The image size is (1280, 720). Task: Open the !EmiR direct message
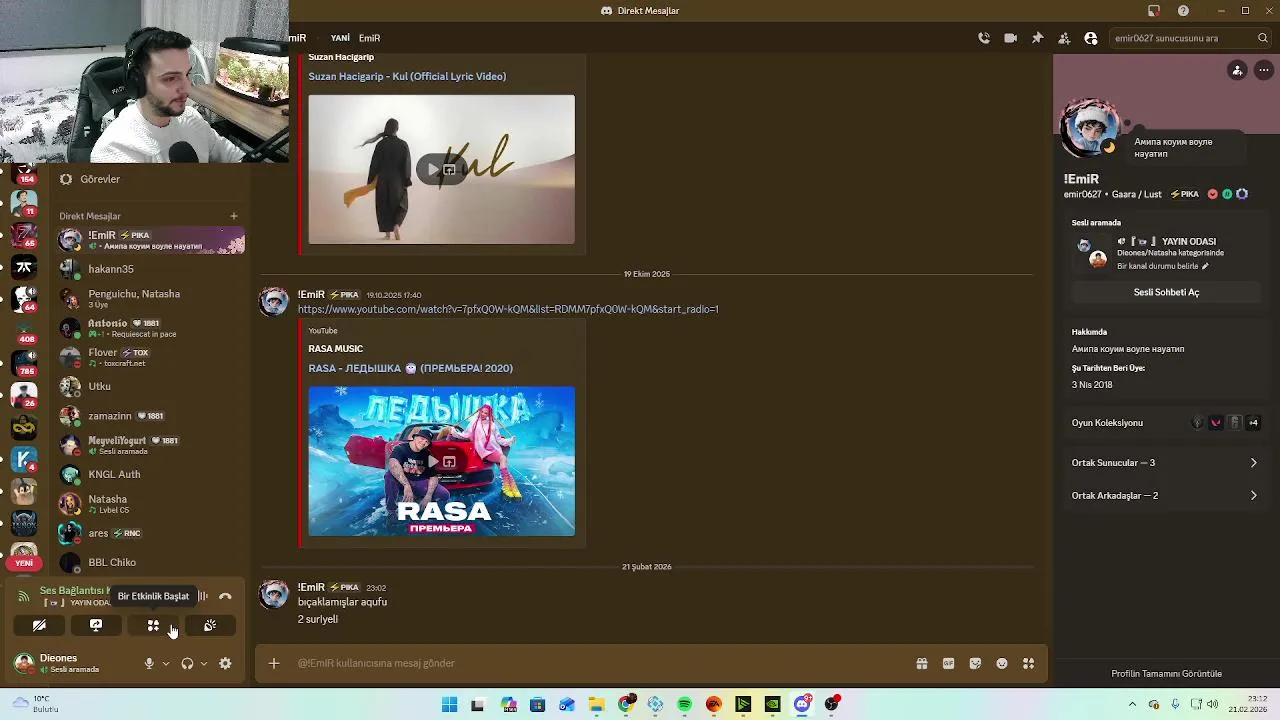coord(150,240)
